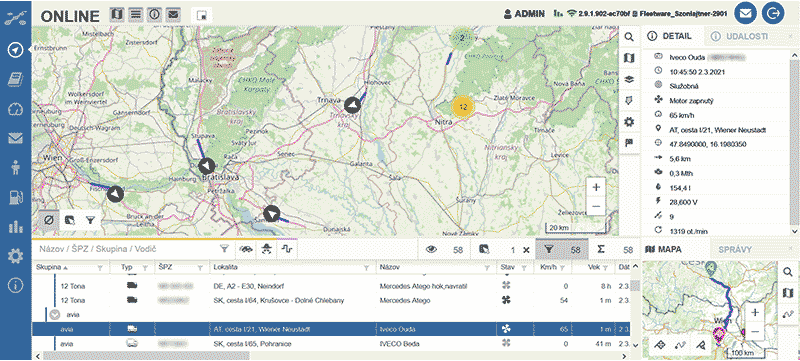Click the blue envelope messages button
This screenshot has width=800, height=361.
pyautogui.click(x=745, y=14)
